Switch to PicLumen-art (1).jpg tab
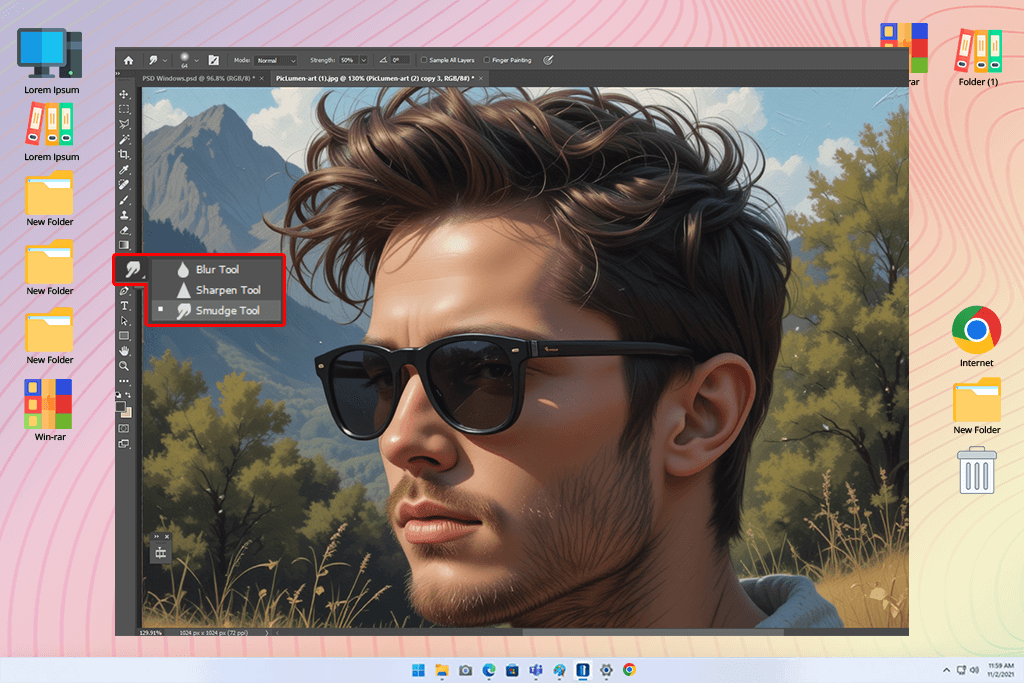 coord(375,78)
